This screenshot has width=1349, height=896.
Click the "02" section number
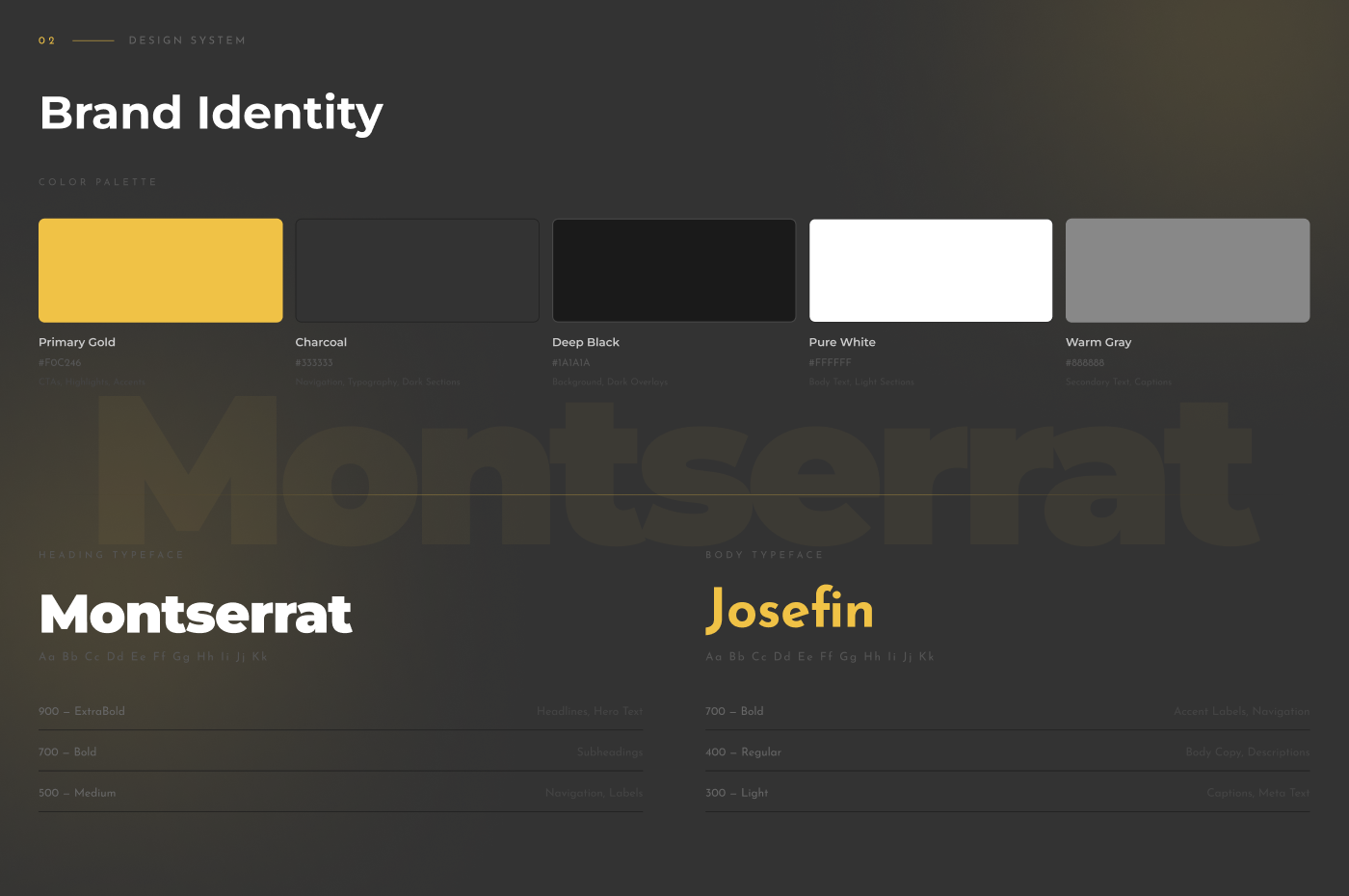(46, 40)
